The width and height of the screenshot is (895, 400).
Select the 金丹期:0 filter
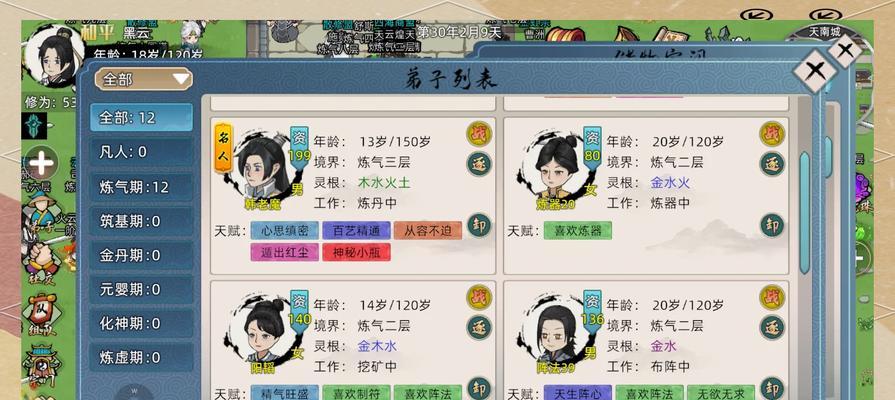point(142,255)
